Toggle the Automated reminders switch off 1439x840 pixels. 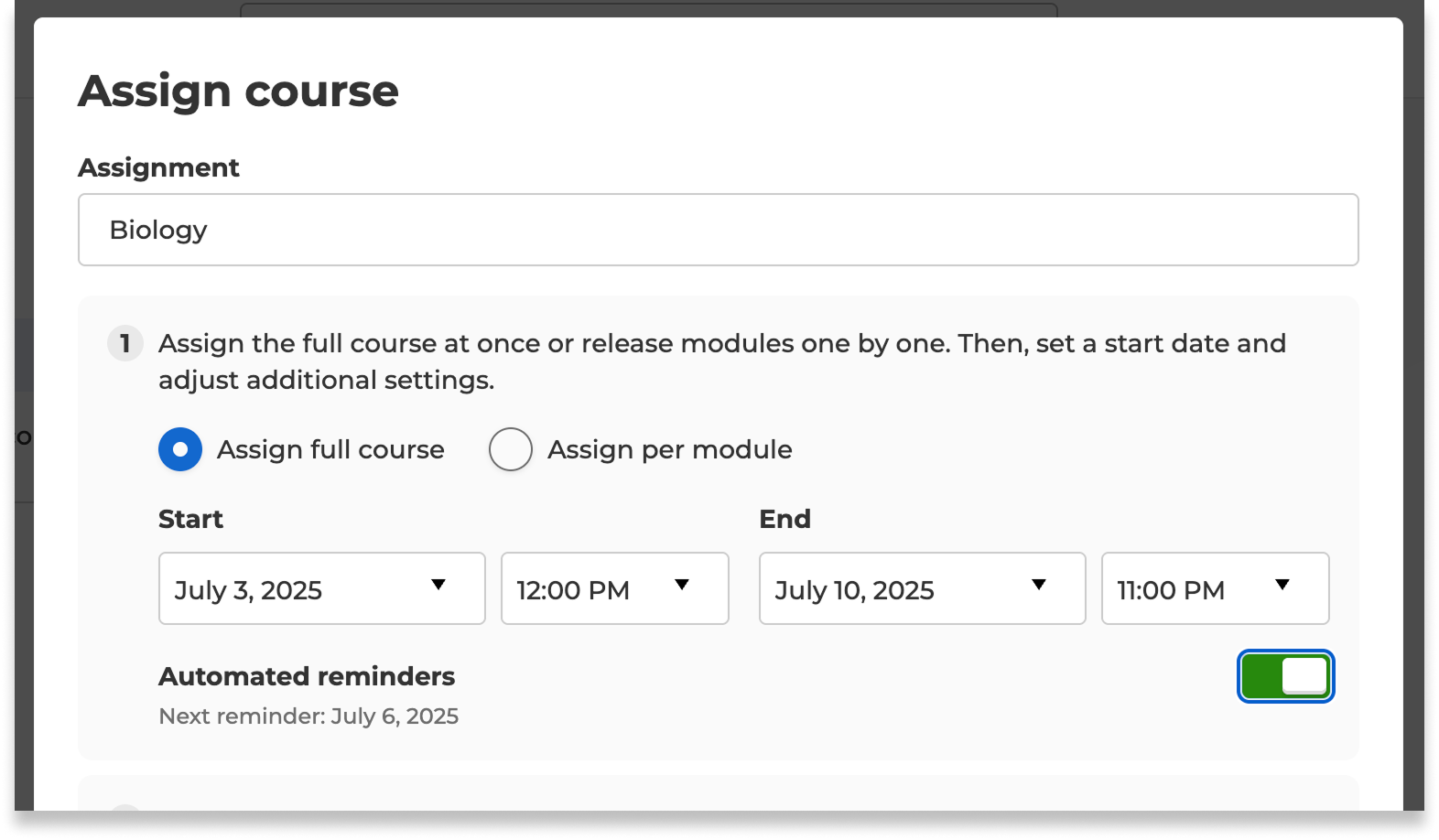click(1285, 676)
